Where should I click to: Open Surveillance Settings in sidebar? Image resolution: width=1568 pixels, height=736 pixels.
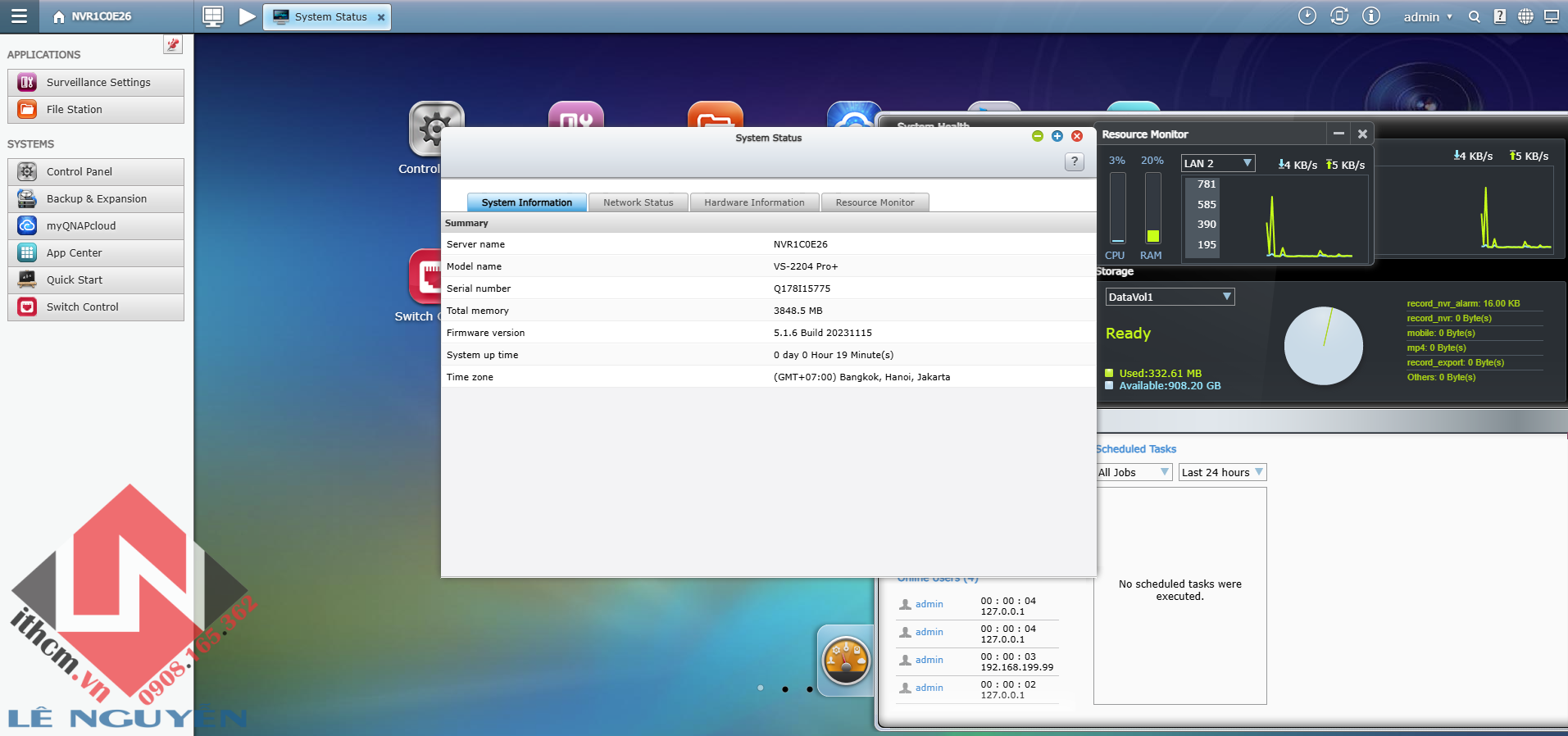pos(96,83)
